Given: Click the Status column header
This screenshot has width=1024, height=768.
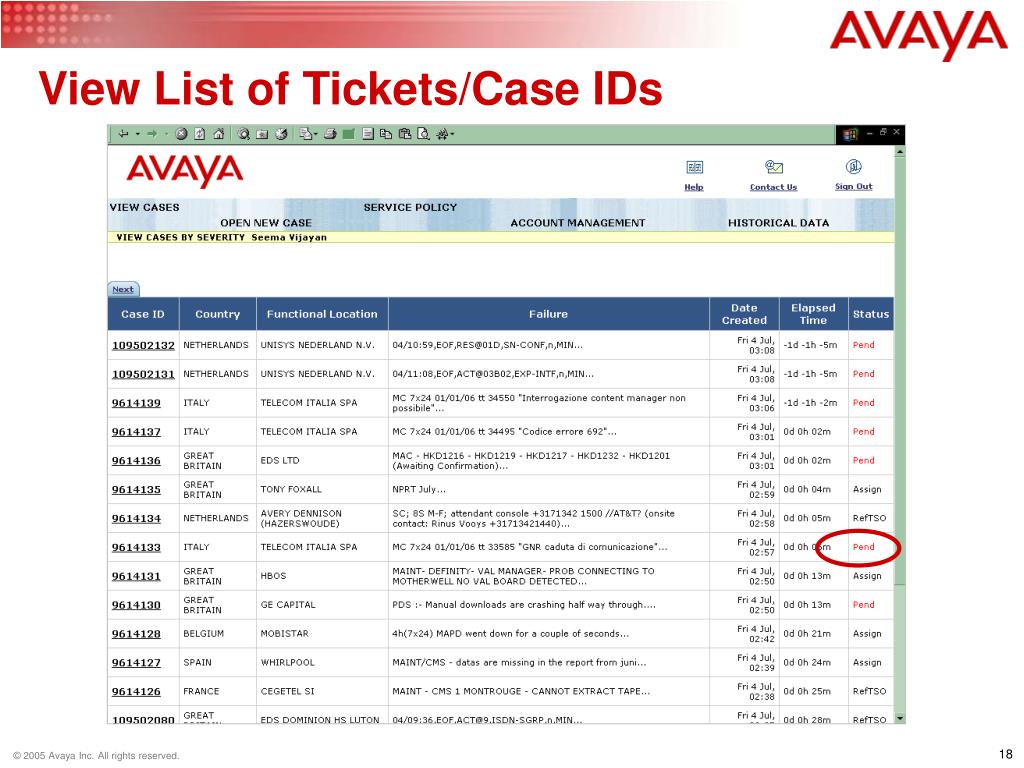Looking at the screenshot, I should click(871, 314).
